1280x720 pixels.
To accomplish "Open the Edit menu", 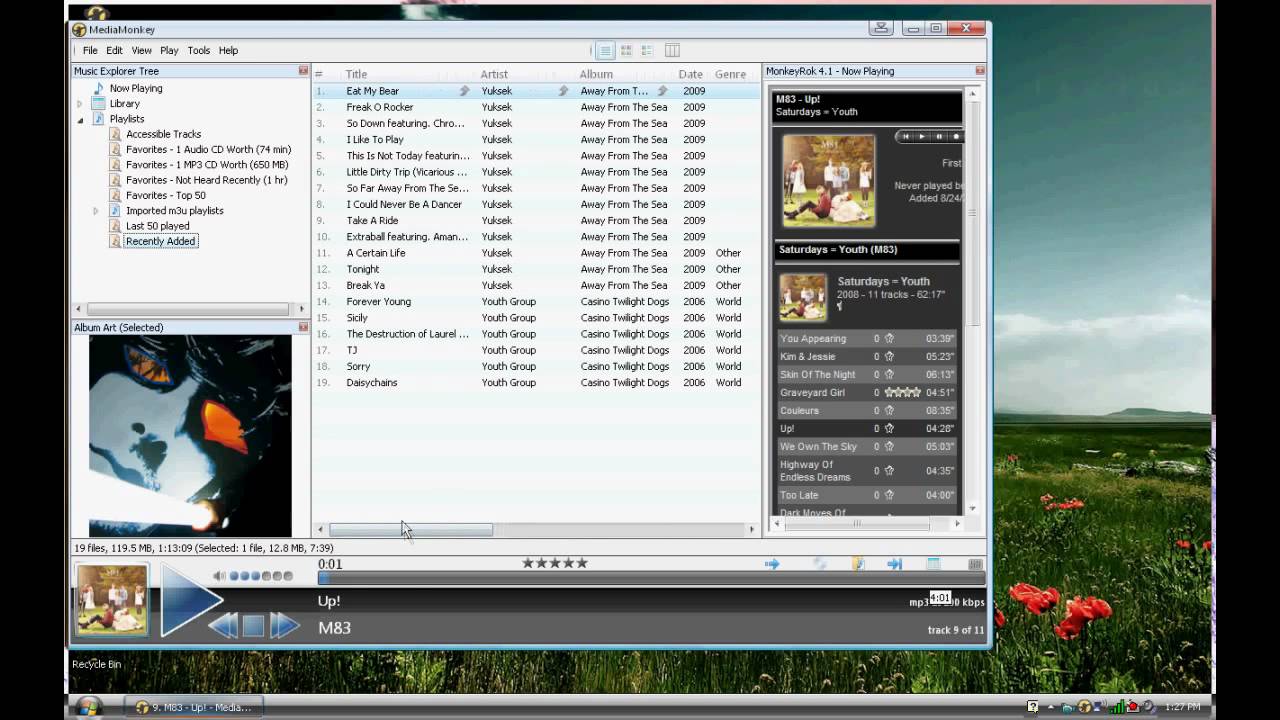I will 115,50.
